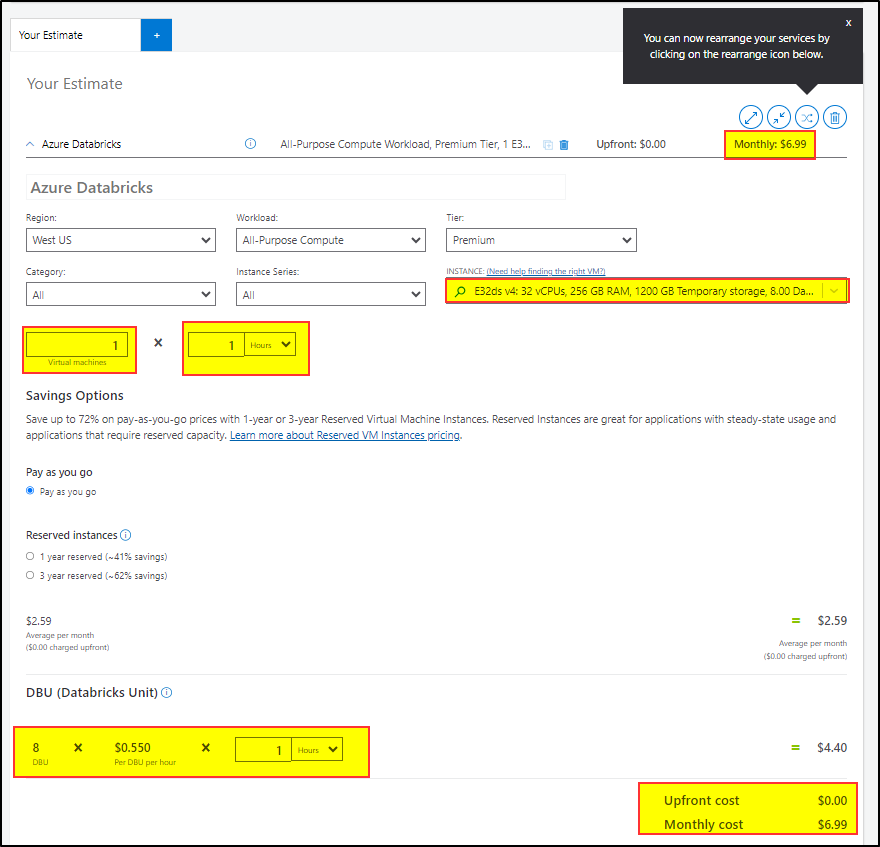The height and width of the screenshot is (847, 880).
Task: Select 1 year reserved savings option
Action: pos(30,556)
